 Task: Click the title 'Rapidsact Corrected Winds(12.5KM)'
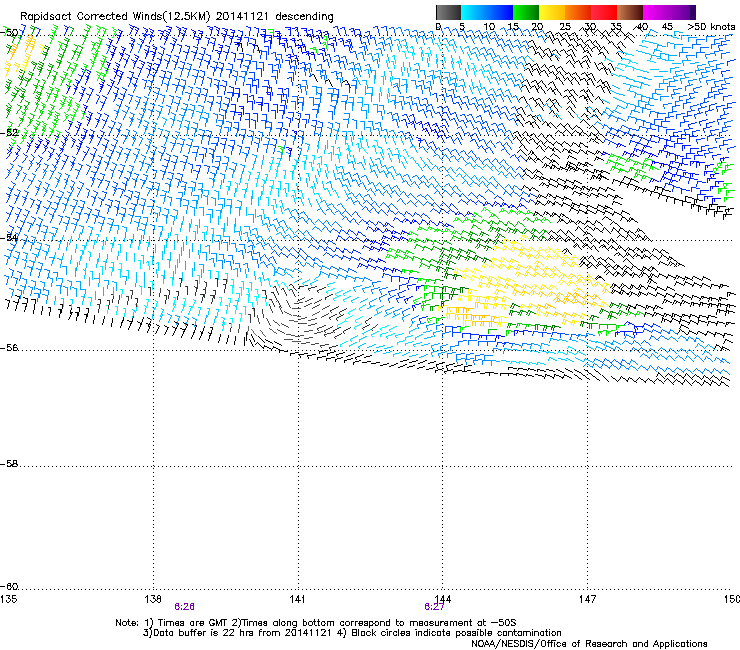(x=115, y=17)
